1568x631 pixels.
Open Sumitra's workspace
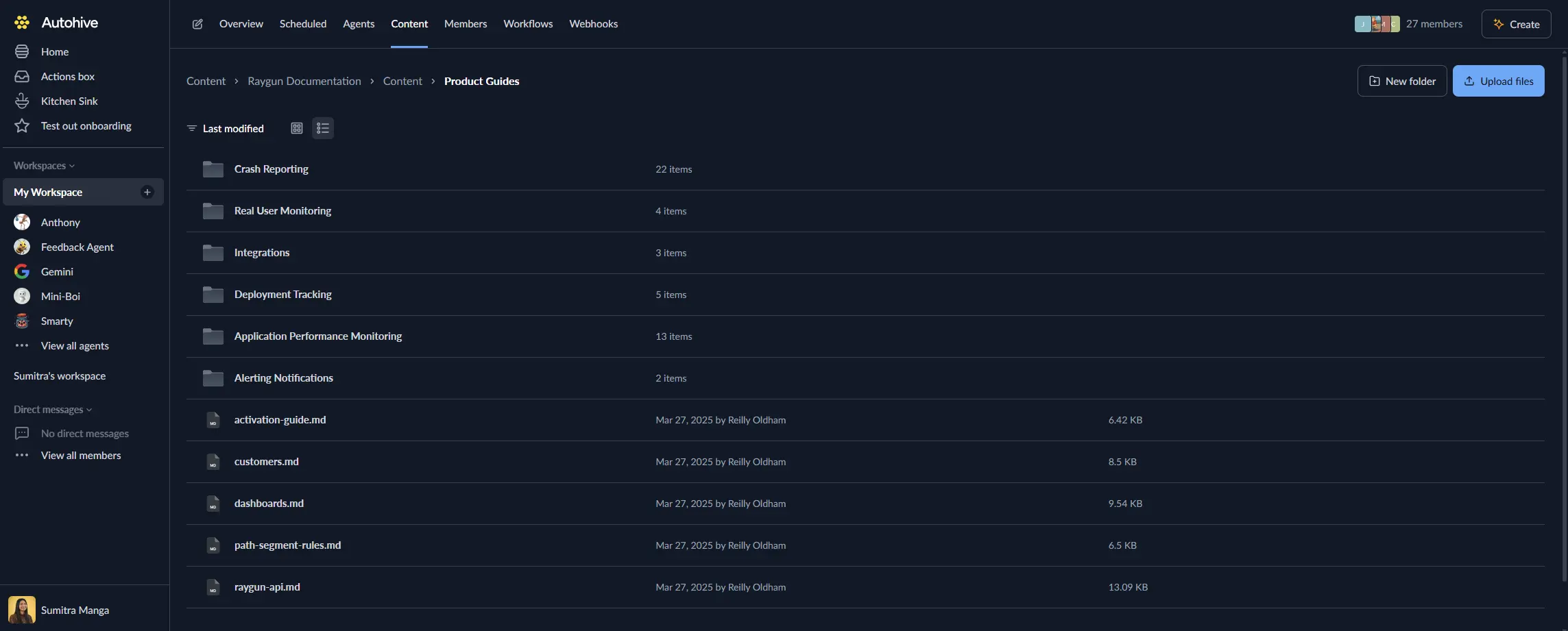(60, 375)
